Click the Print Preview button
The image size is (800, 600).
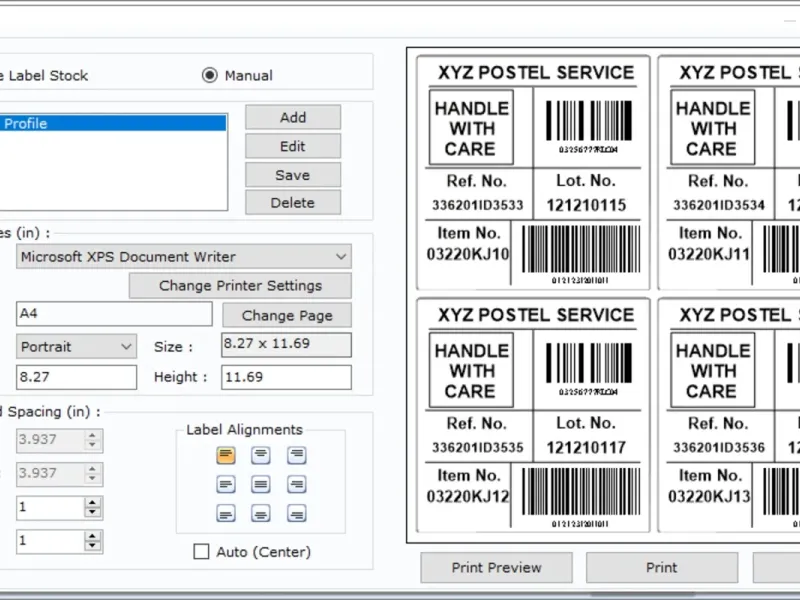(496, 567)
